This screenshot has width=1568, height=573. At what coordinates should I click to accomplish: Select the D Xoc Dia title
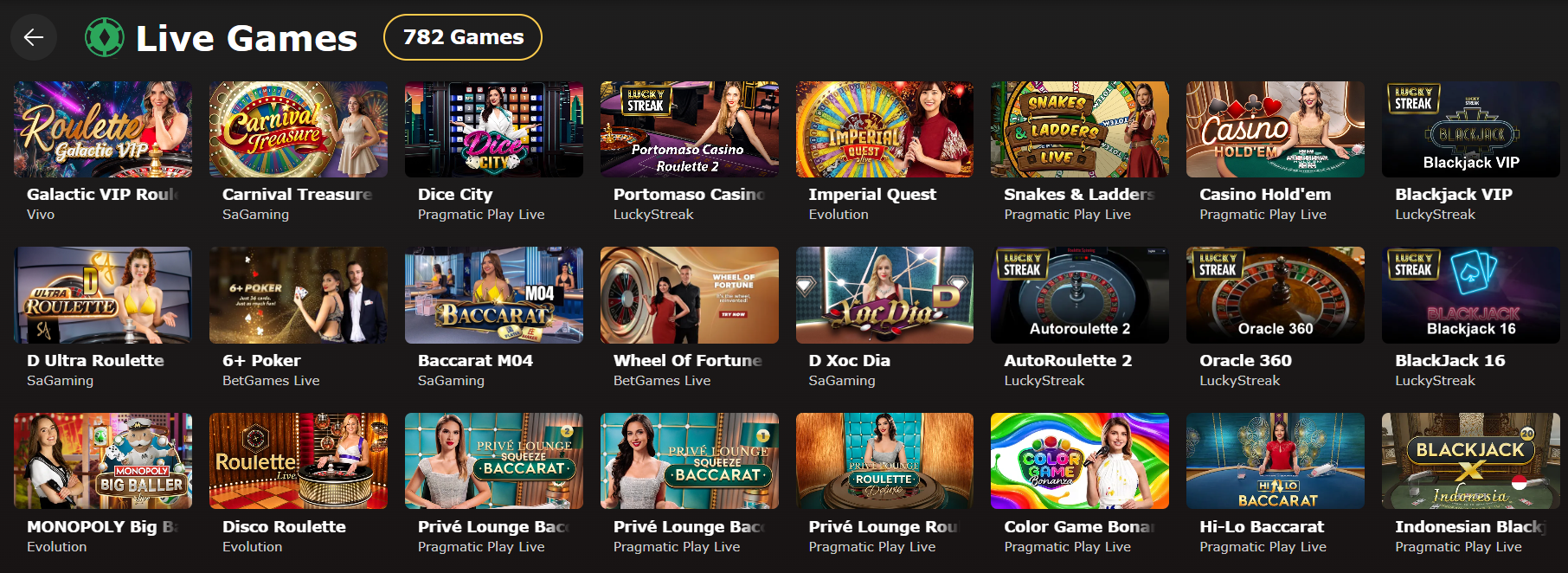click(850, 361)
